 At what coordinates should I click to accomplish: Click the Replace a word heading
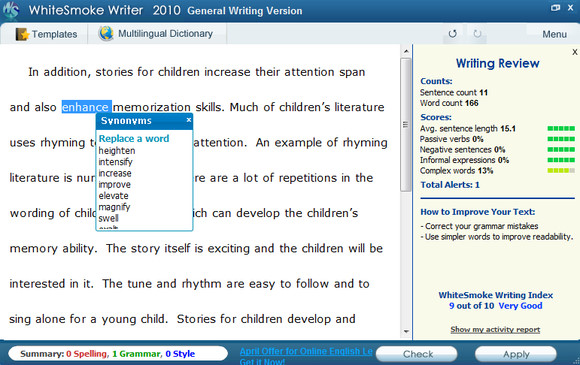(134, 138)
